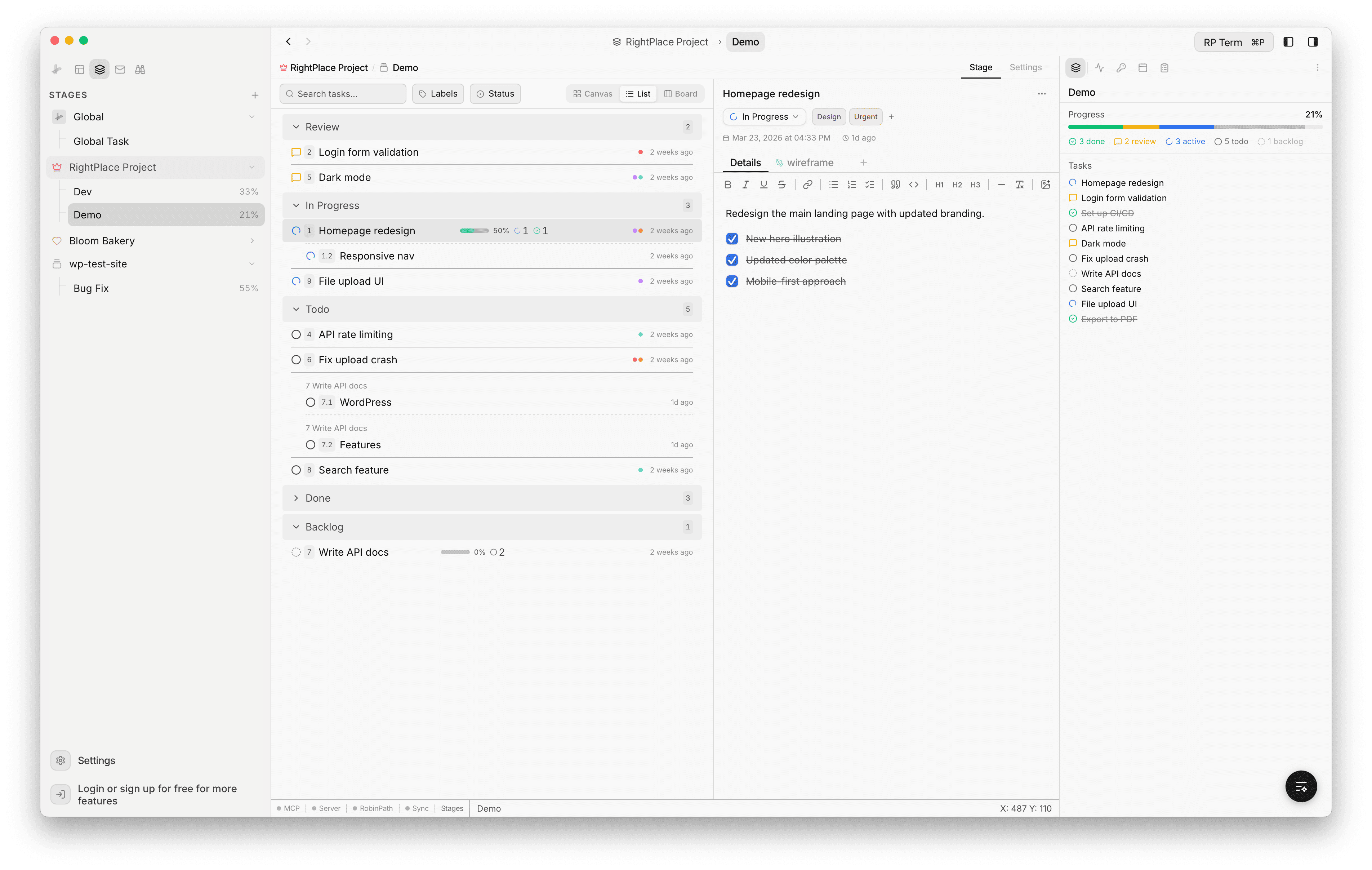Image resolution: width=1372 pixels, height=870 pixels.
Task: Uncheck the Updated color palette checkbox
Action: [x=732, y=260]
